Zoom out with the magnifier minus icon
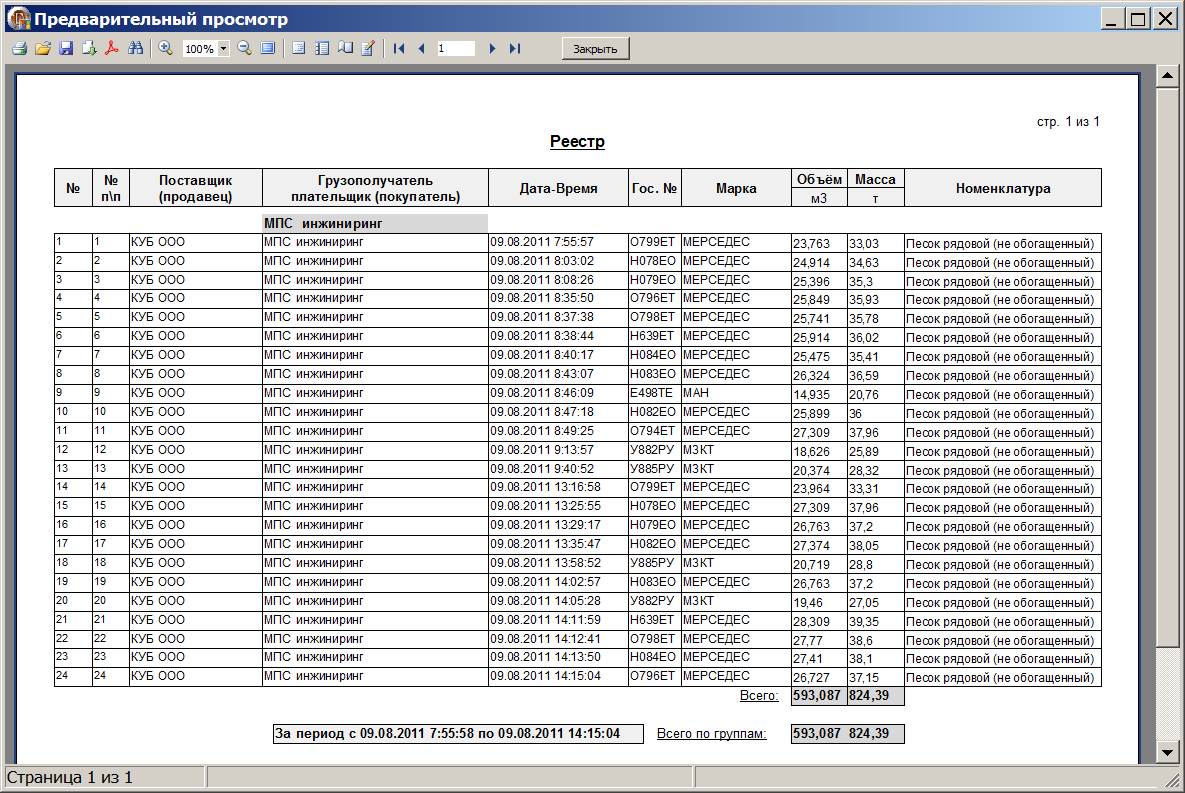This screenshot has height=793, width=1185. (244, 48)
